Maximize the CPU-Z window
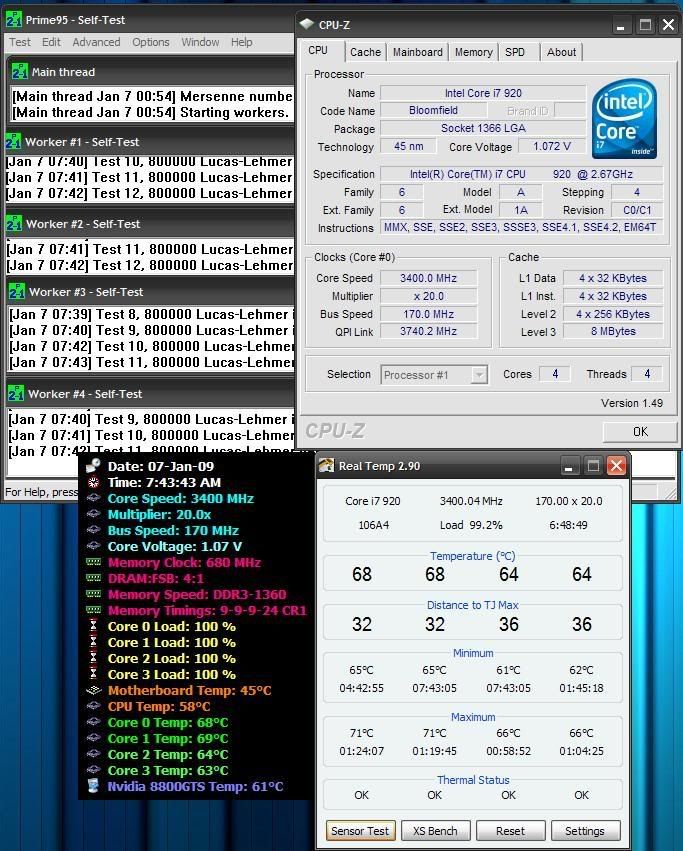This screenshot has width=683, height=851. tap(645, 24)
